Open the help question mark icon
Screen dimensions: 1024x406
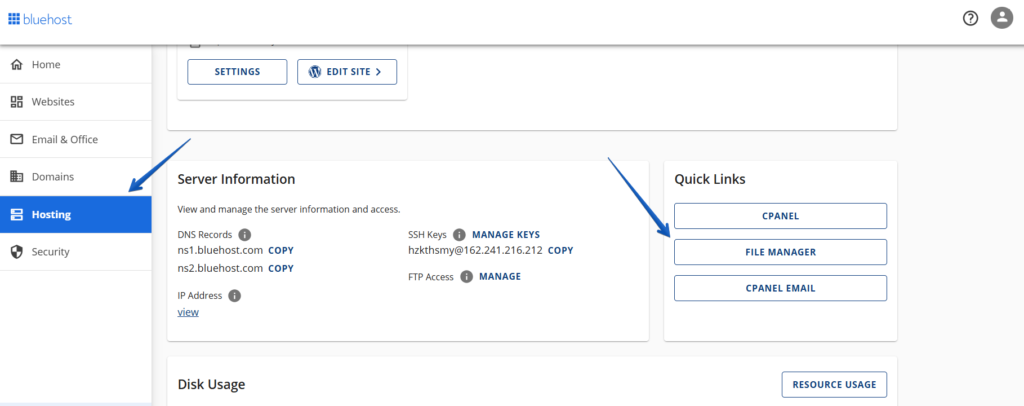970,18
